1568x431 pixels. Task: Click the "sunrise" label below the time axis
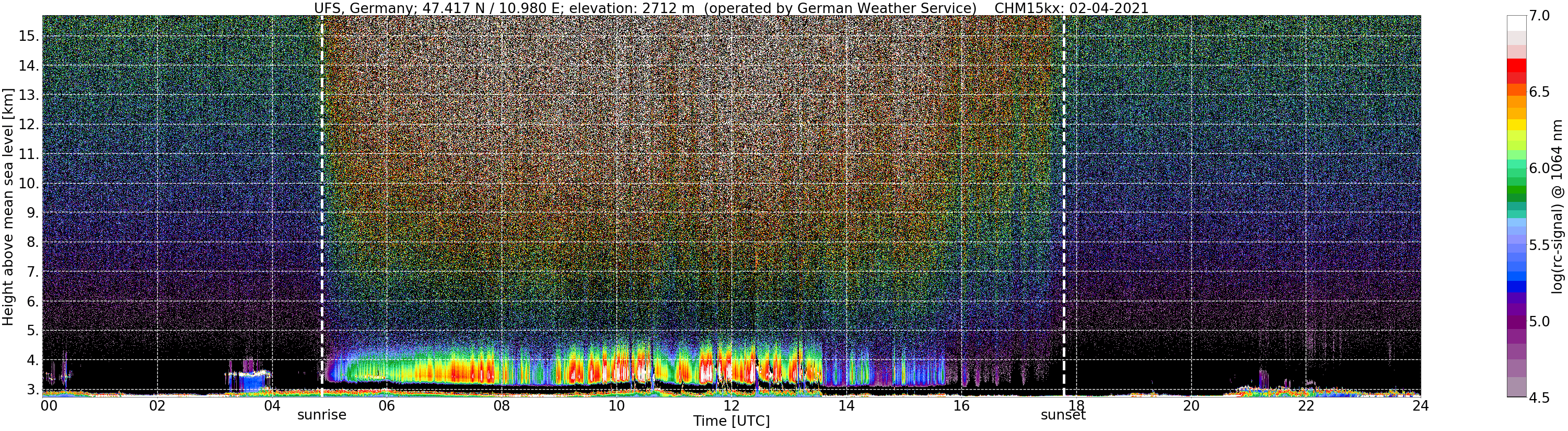click(321, 415)
